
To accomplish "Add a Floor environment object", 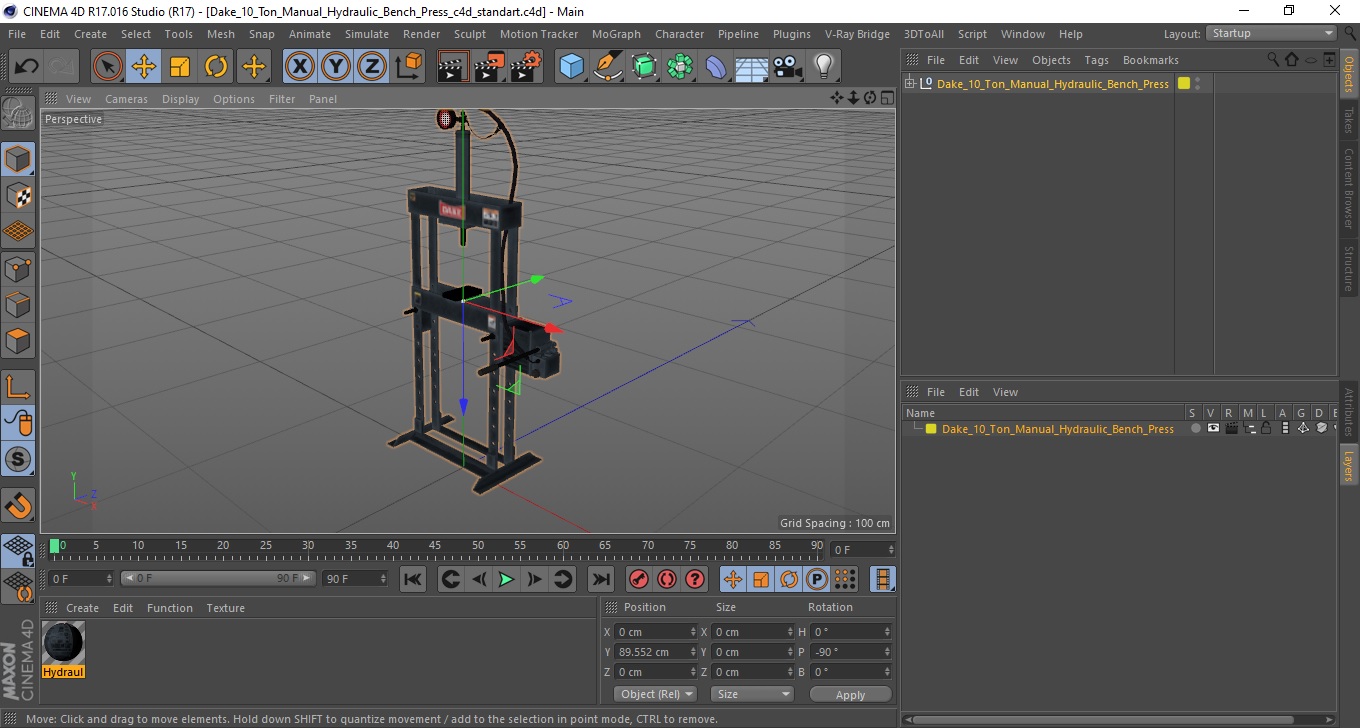I will pyautogui.click(x=752, y=67).
